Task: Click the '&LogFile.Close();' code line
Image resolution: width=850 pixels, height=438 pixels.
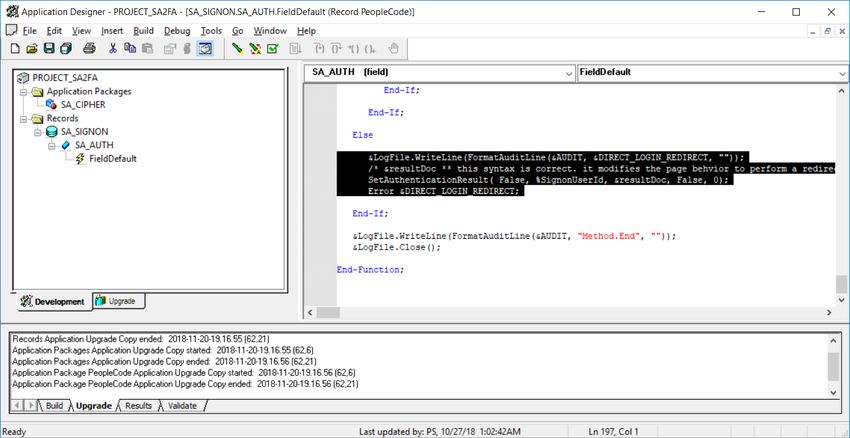Action: (x=397, y=247)
